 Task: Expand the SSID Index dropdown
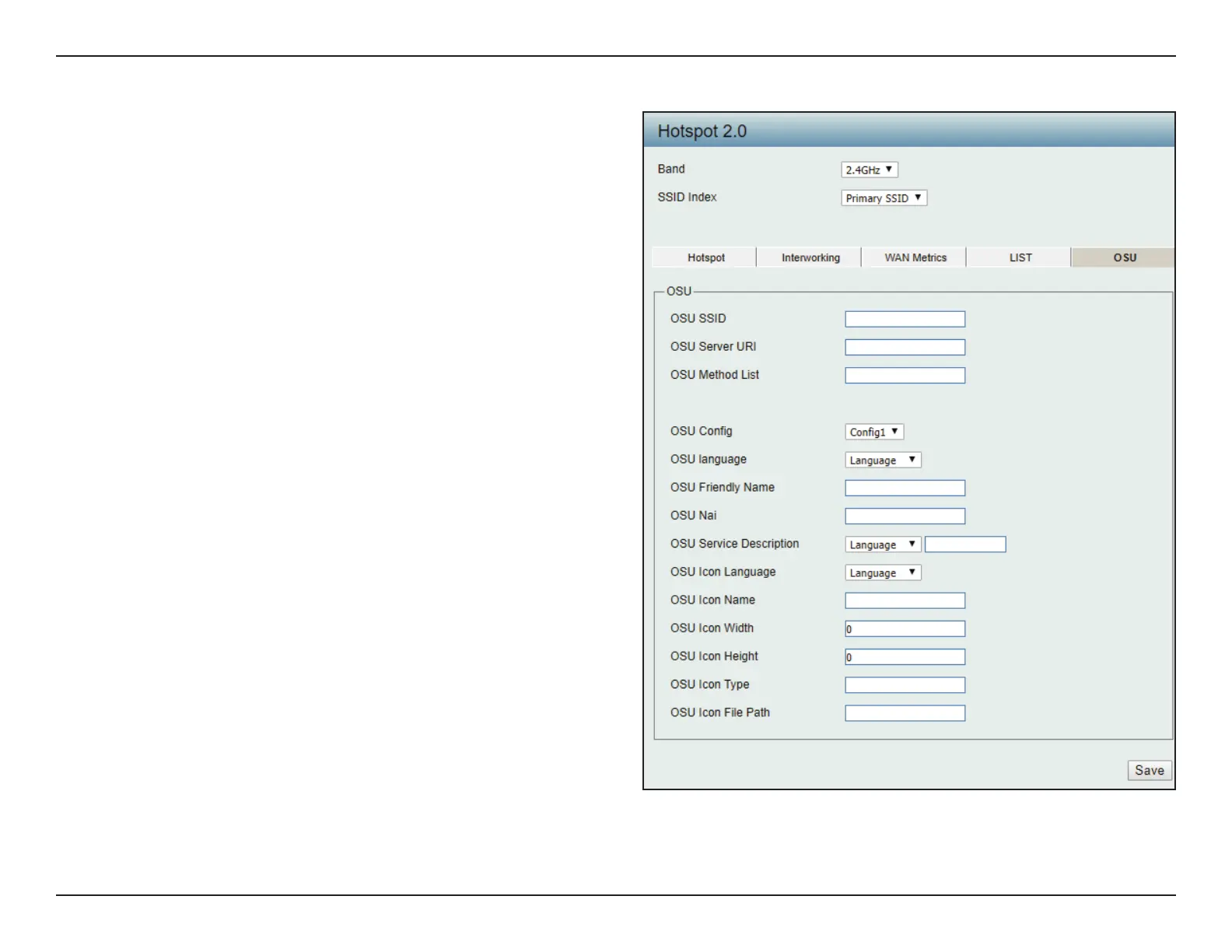tap(884, 198)
